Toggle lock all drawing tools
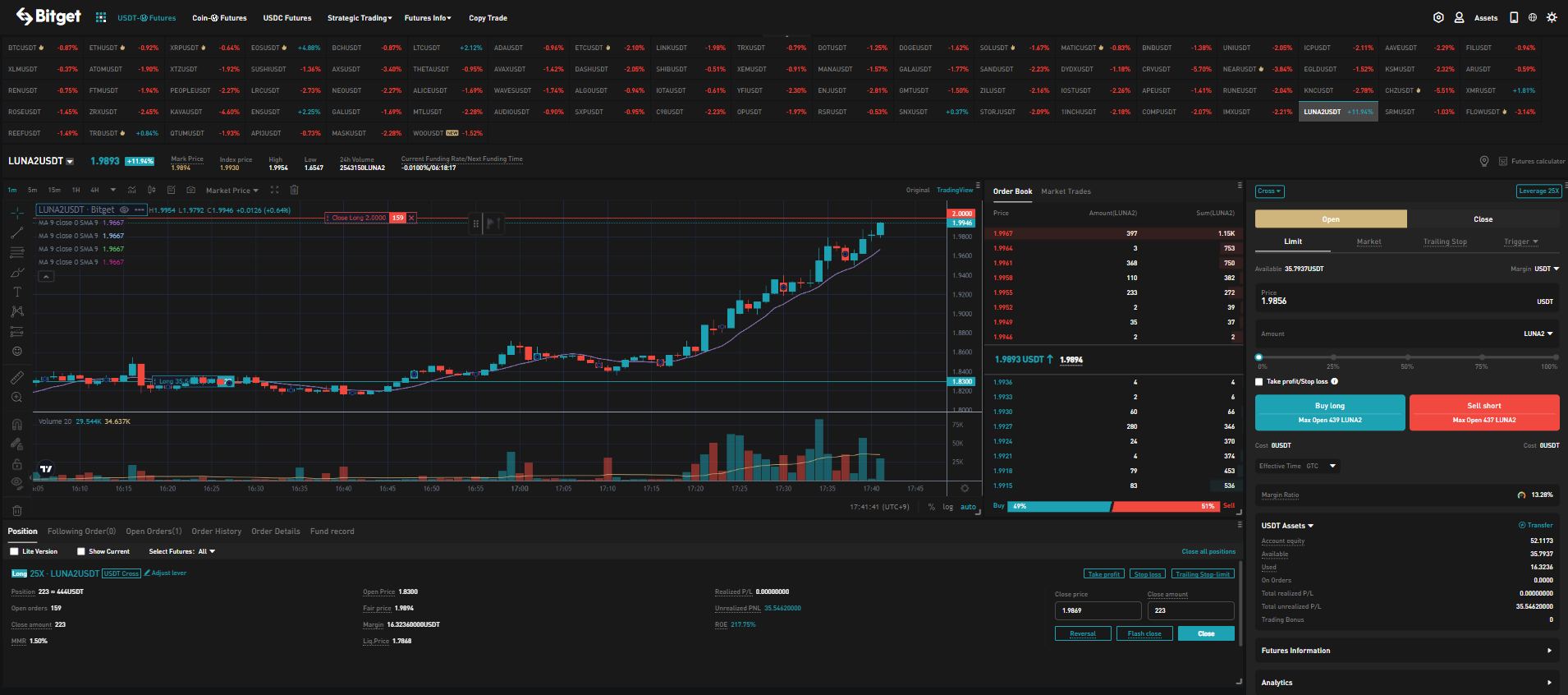 pos(16,464)
